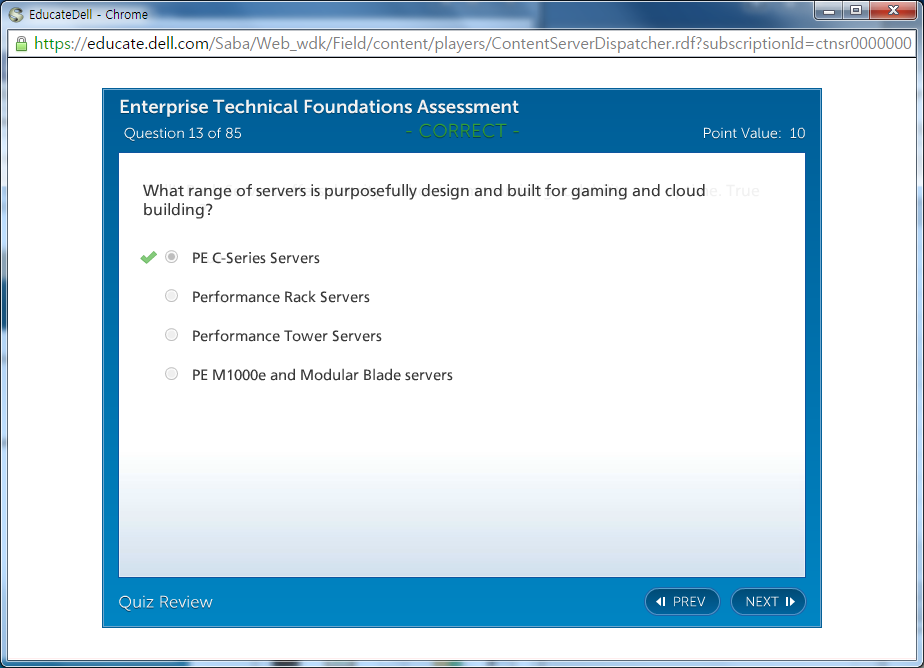Click the green checkmark beside PE C-Series
This screenshot has height=668, width=924.
148,258
